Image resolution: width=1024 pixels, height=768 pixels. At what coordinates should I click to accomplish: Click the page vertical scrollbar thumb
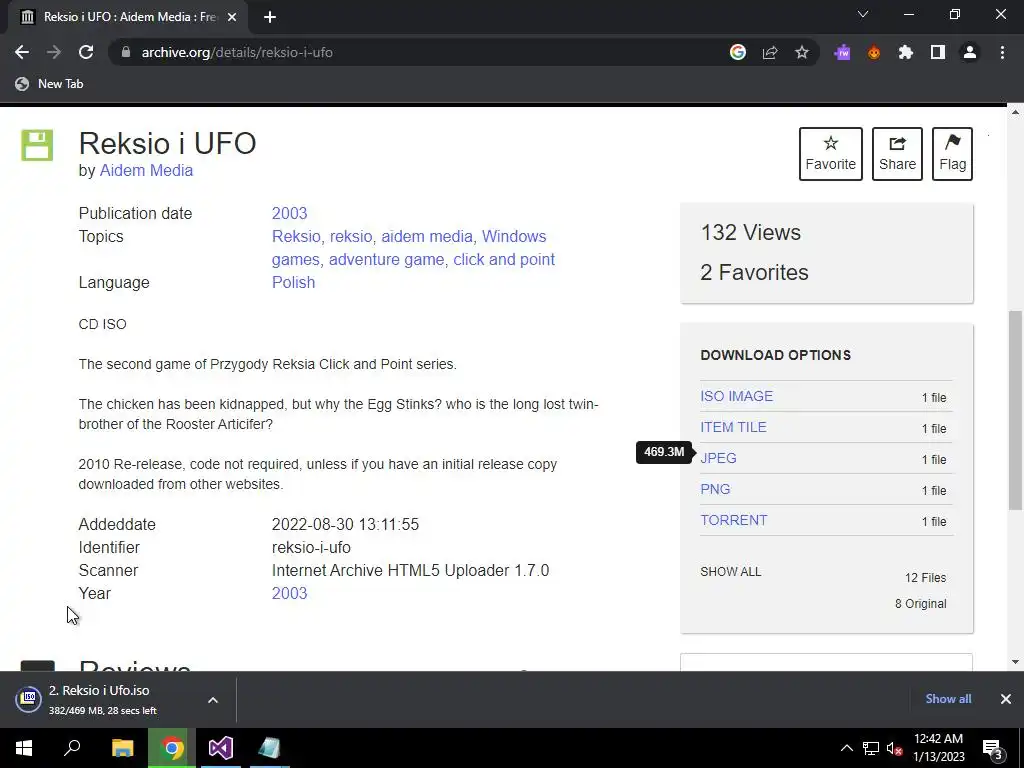click(1015, 410)
